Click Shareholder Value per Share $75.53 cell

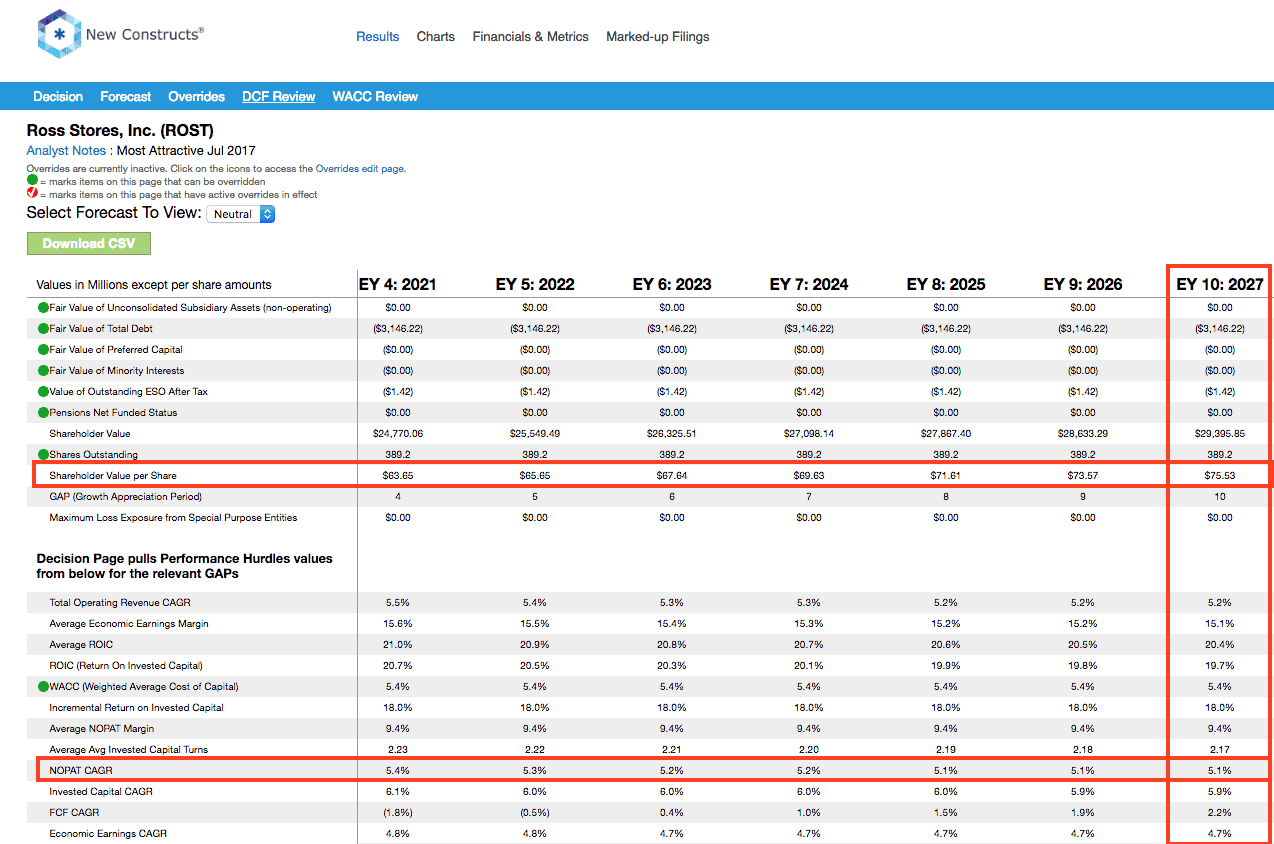(1220, 475)
